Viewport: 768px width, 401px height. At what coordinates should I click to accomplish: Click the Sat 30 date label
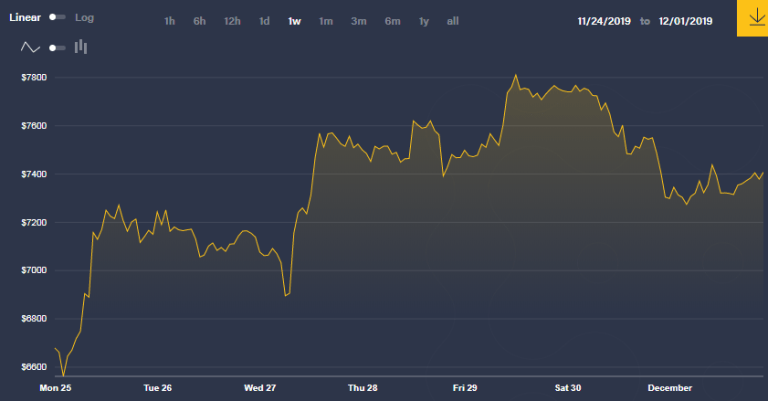(568, 388)
